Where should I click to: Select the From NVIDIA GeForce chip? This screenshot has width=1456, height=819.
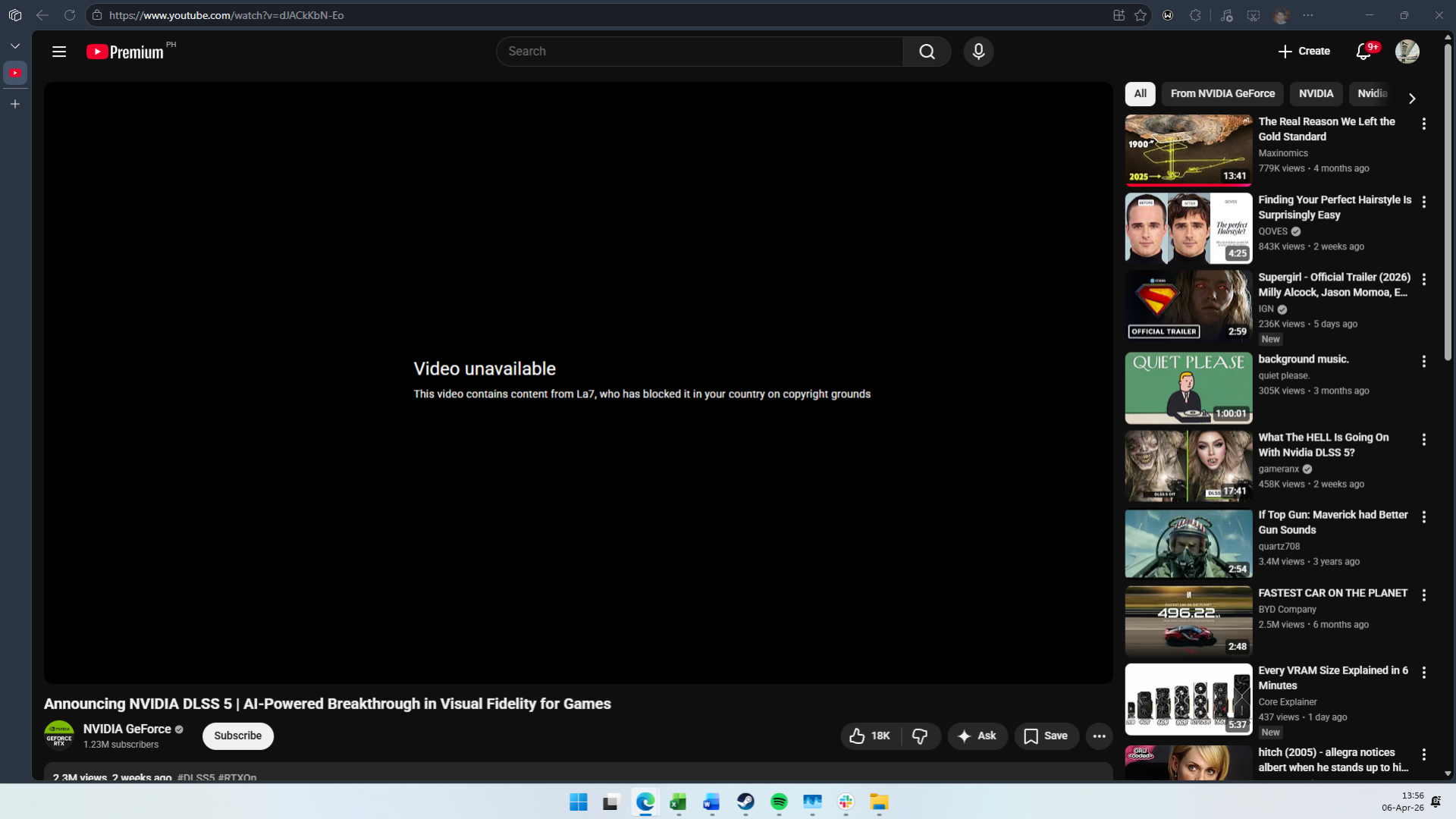(1222, 93)
